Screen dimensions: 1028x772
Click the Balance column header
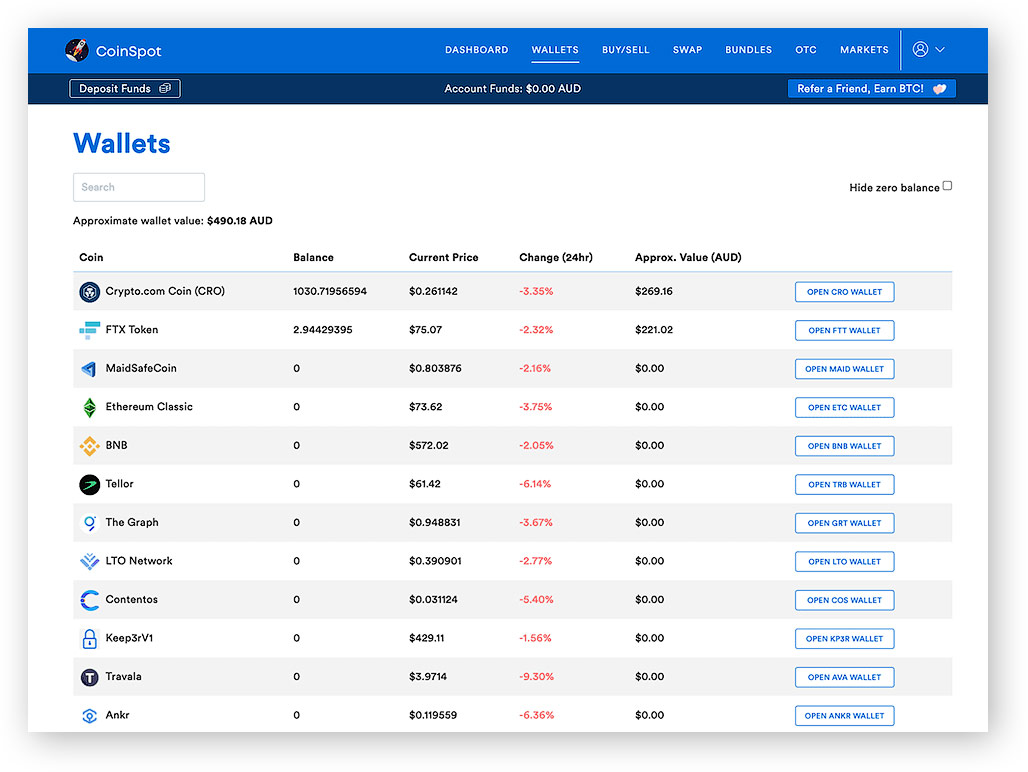tap(313, 258)
